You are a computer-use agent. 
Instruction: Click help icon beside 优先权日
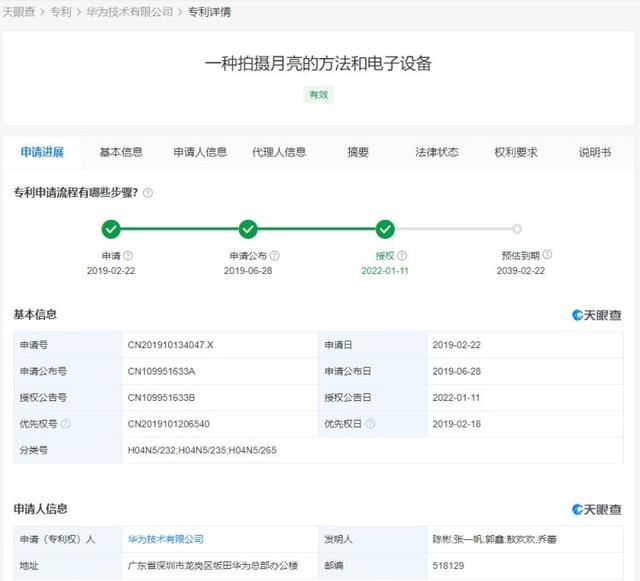point(370,424)
